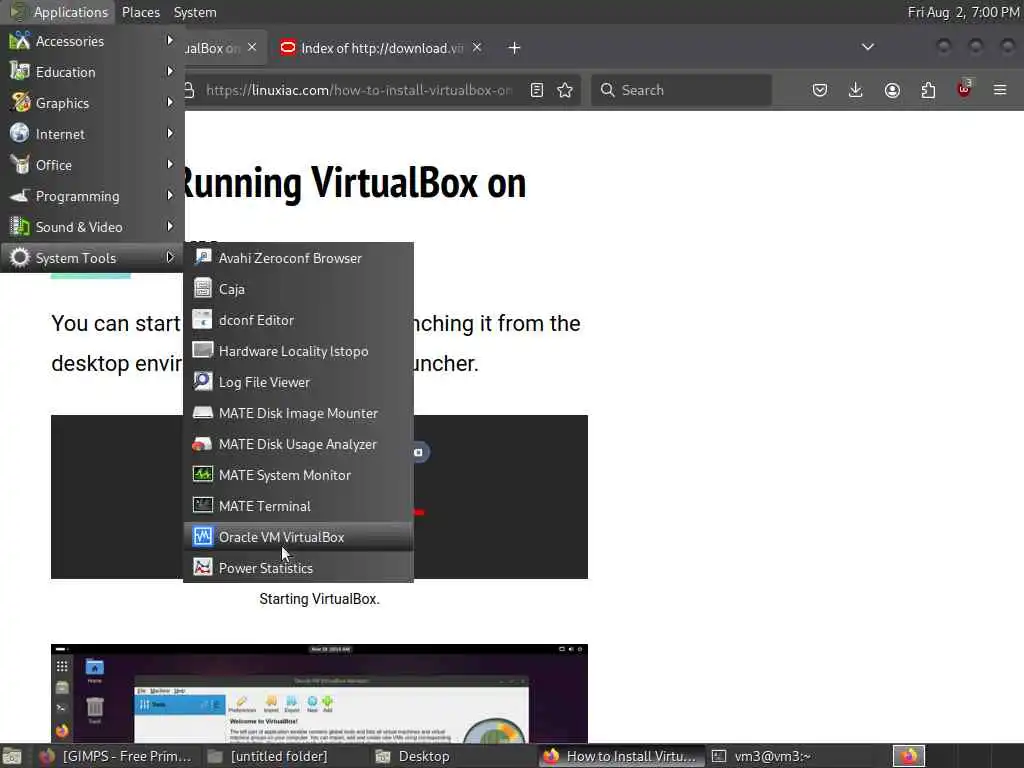Click the MATE Disk Usage Analyzer icon
The height and width of the screenshot is (768, 1024).
[x=202, y=444]
